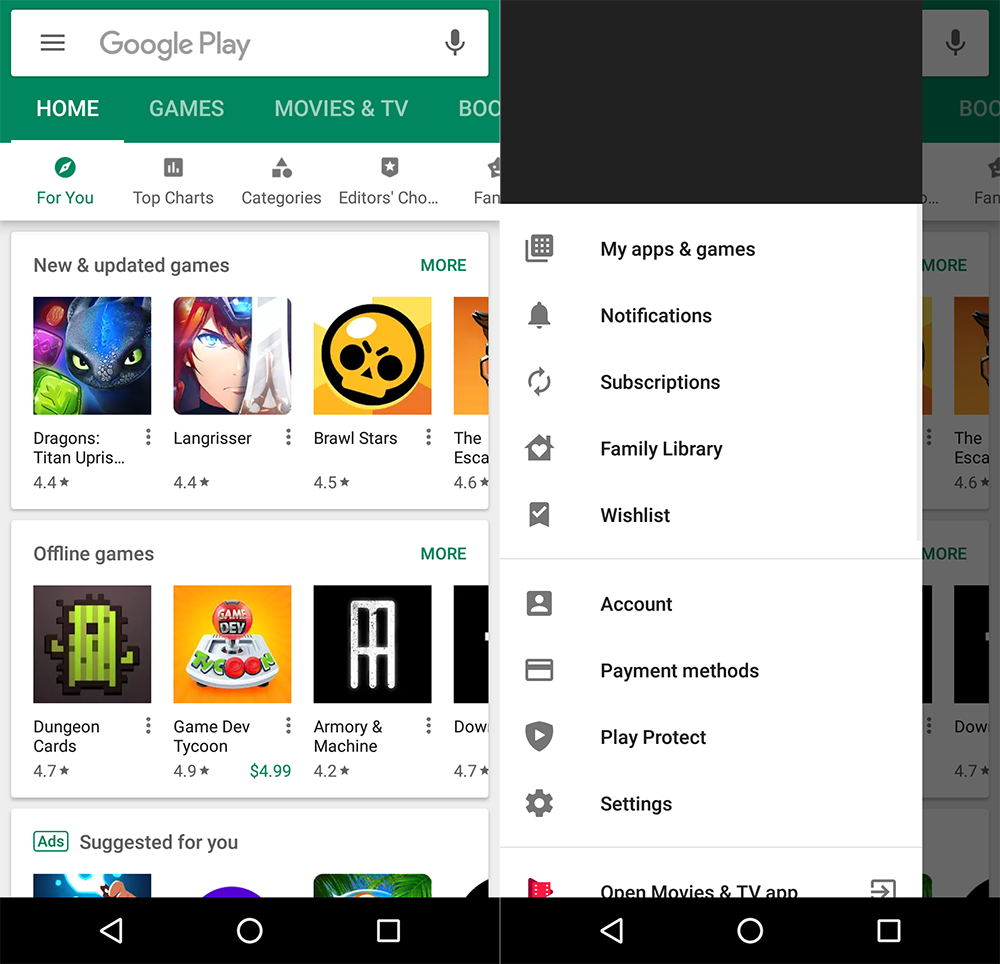Switch to the MOVIES & TV tab
The width and height of the screenshot is (1000, 964).
pos(341,108)
